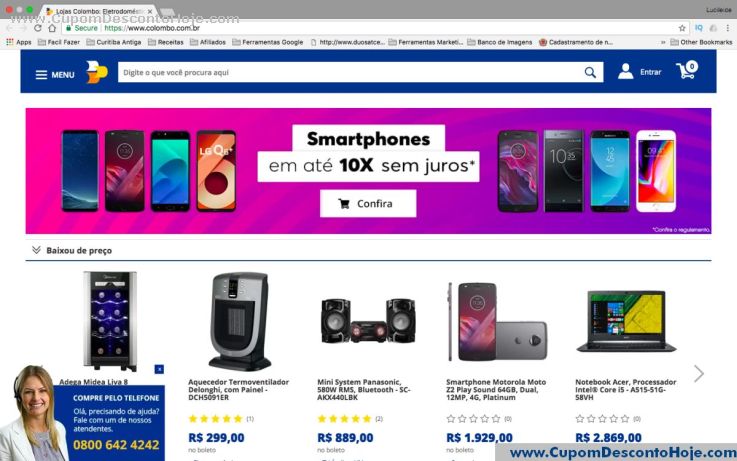Screen dimensions: 737x461
Task: Show next products with carousel arrow
Action: pos(699,374)
